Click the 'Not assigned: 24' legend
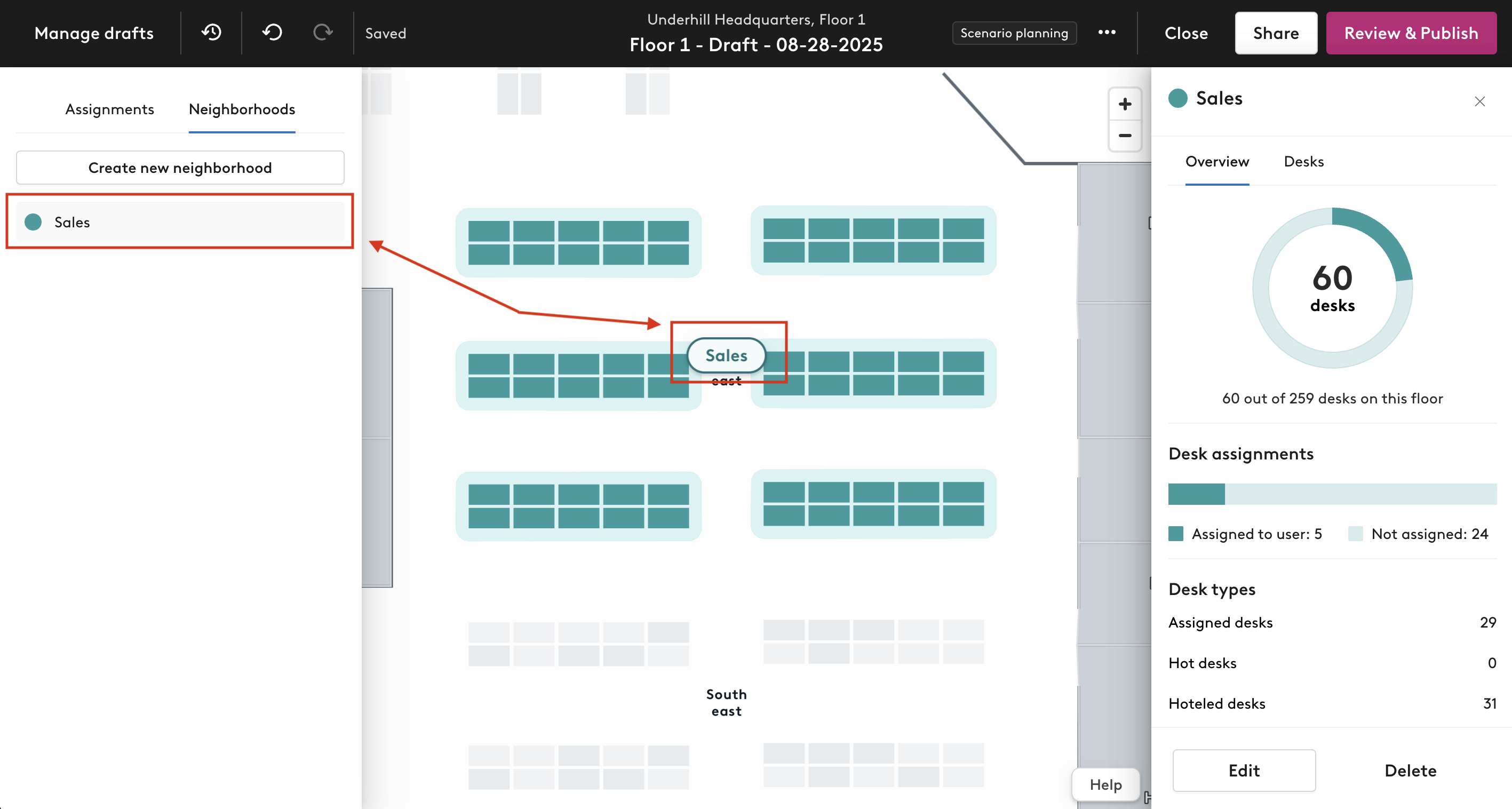Screen dimensions: 1512x809 (x=1418, y=534)
